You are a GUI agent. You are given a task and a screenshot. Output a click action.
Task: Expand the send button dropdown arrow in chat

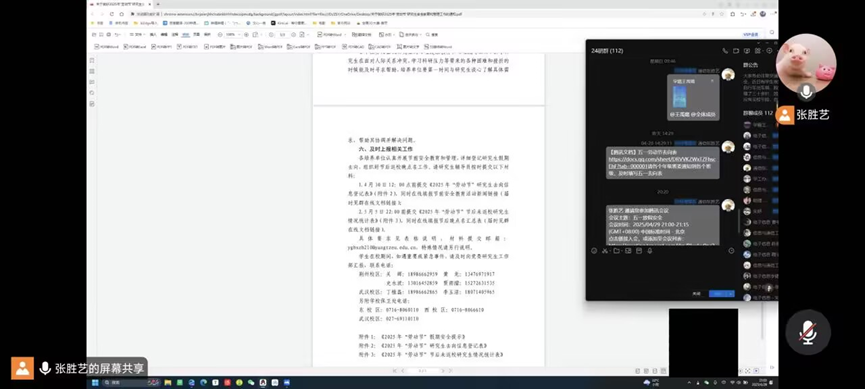[731, 294]
